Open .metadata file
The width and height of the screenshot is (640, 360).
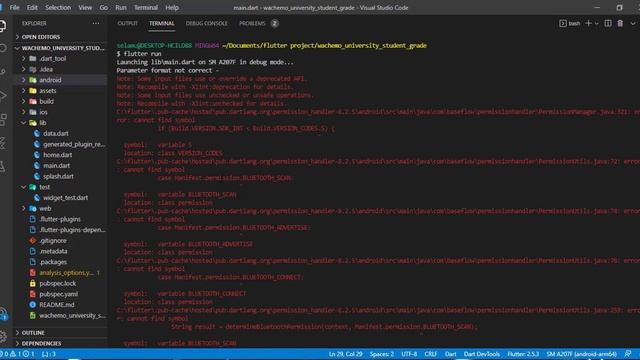(53, 251)
